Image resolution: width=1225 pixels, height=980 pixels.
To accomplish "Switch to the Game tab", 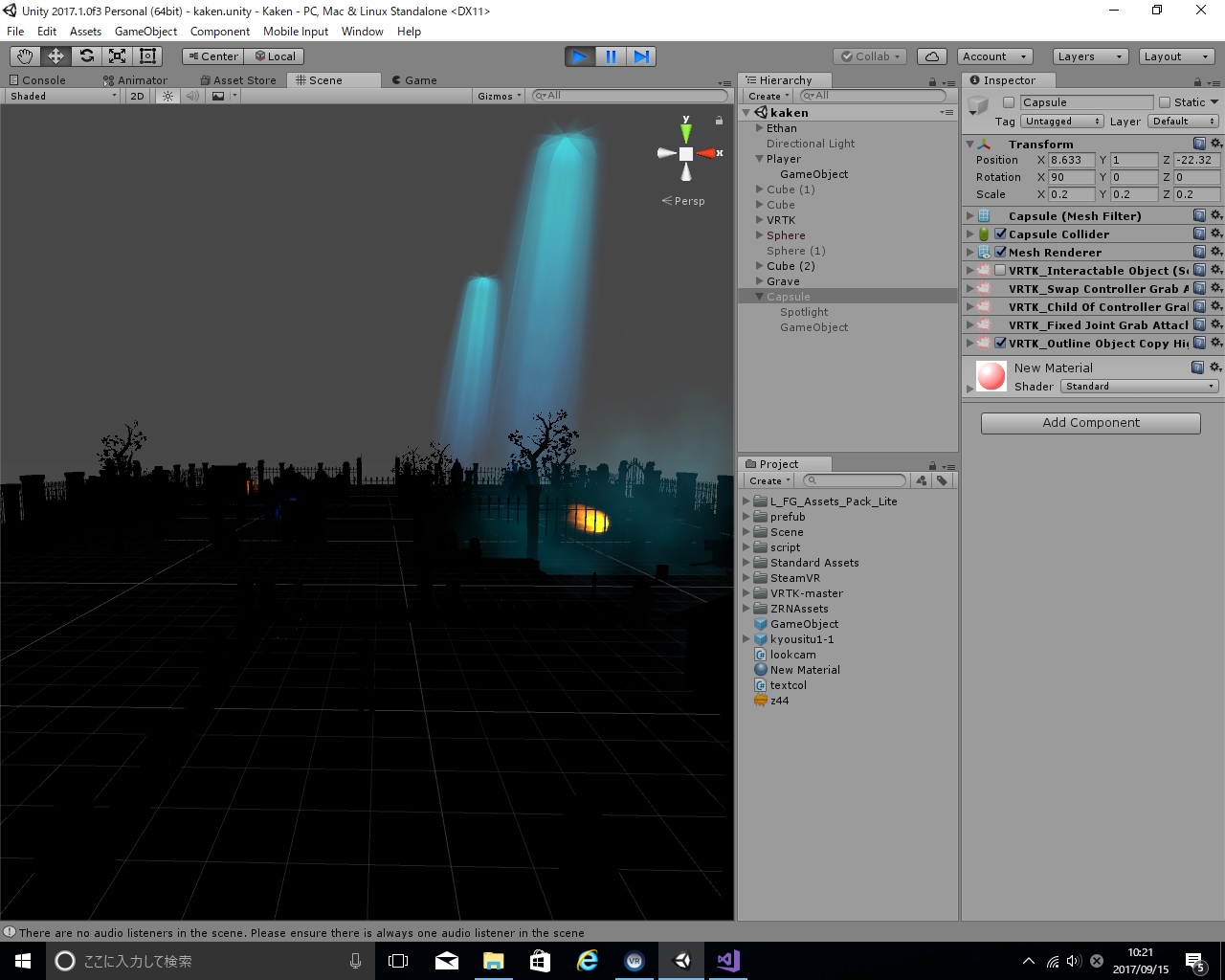I will [414, 80].
